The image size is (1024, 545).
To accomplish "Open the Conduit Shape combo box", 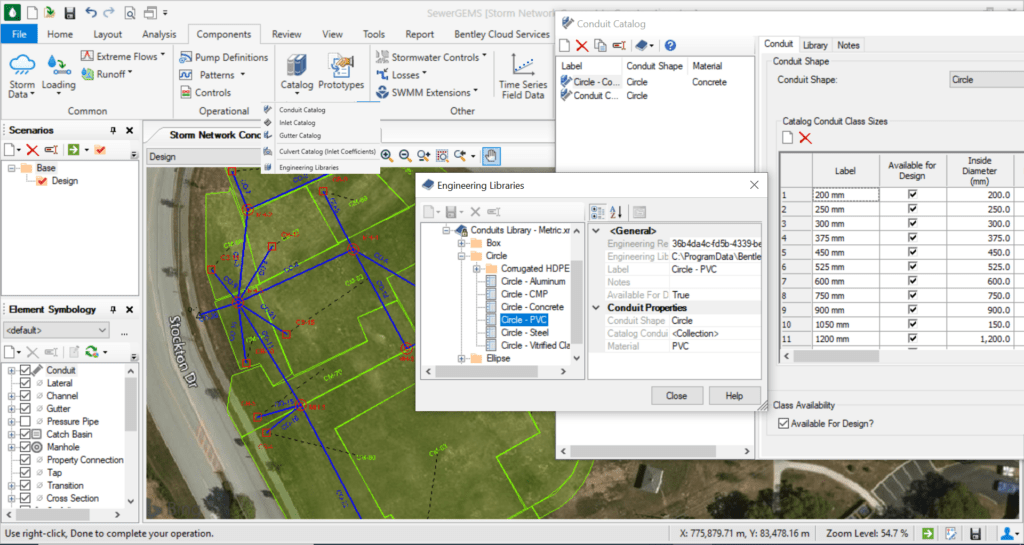I will pyautogui.click(x=986, y=80).
